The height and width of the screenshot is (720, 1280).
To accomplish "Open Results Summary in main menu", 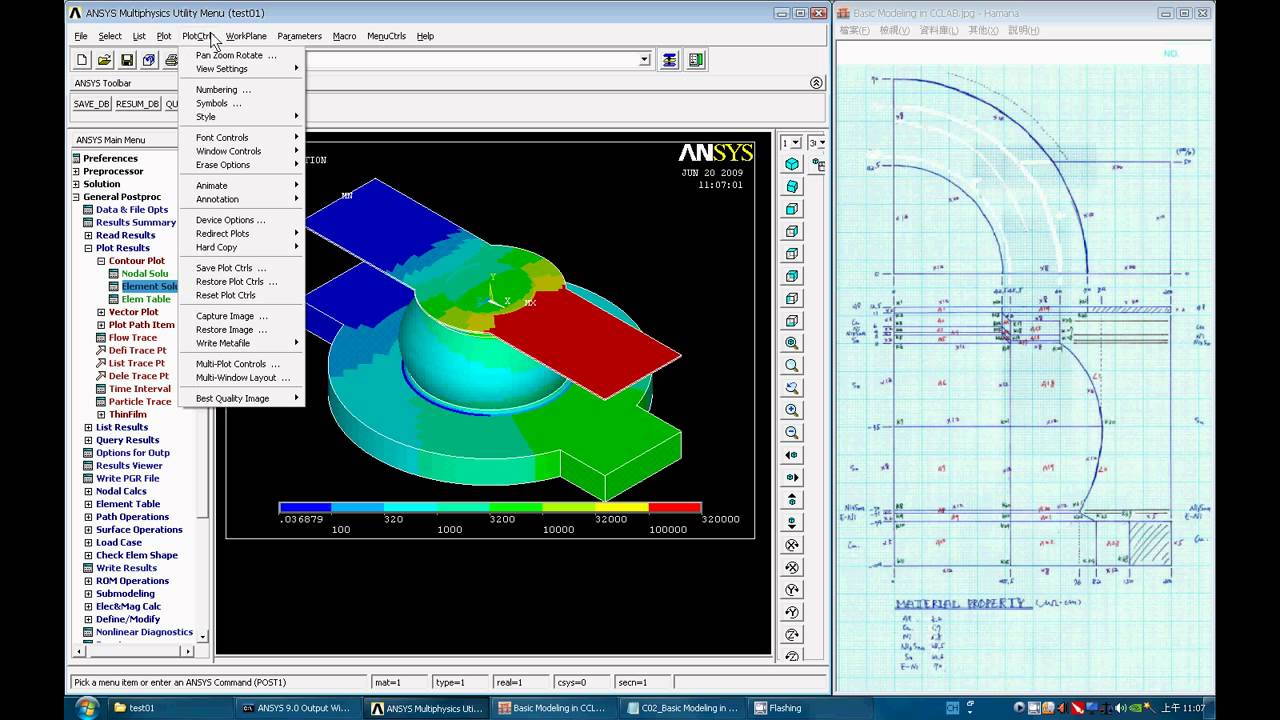I will 136,222.
